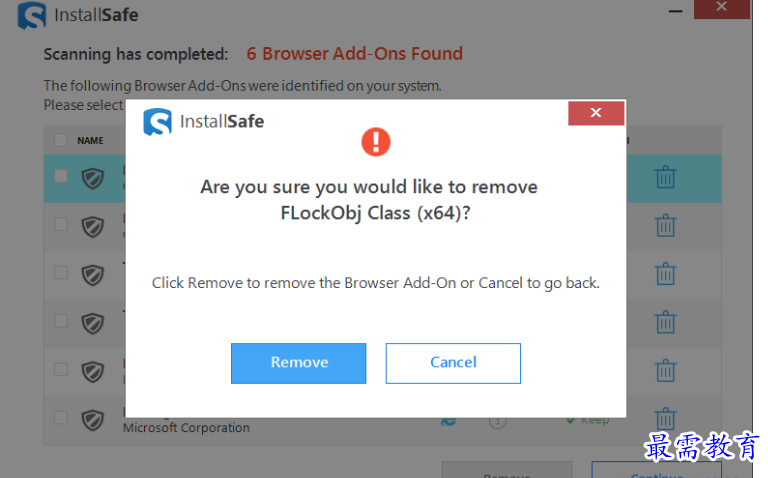Click info icon in the last row
Viewport: 768px width, 478px height.
pyautogui.click(x=497, y=421)
